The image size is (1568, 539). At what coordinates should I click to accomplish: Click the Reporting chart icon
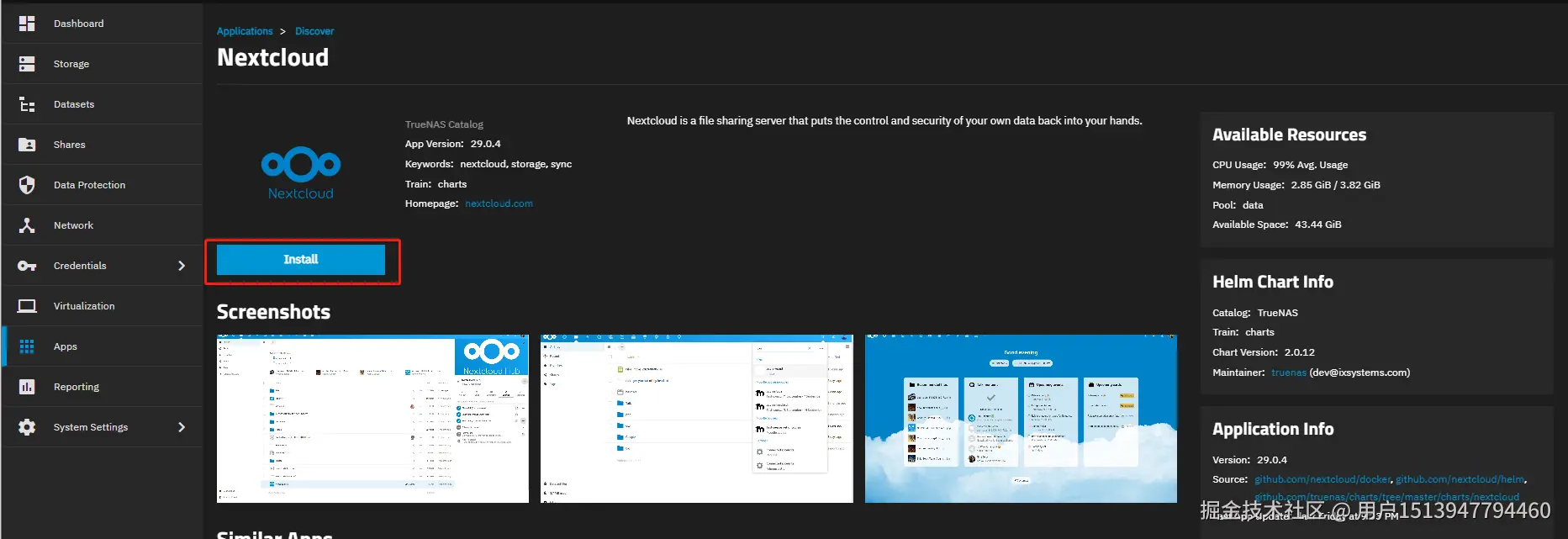pos(27,387)
